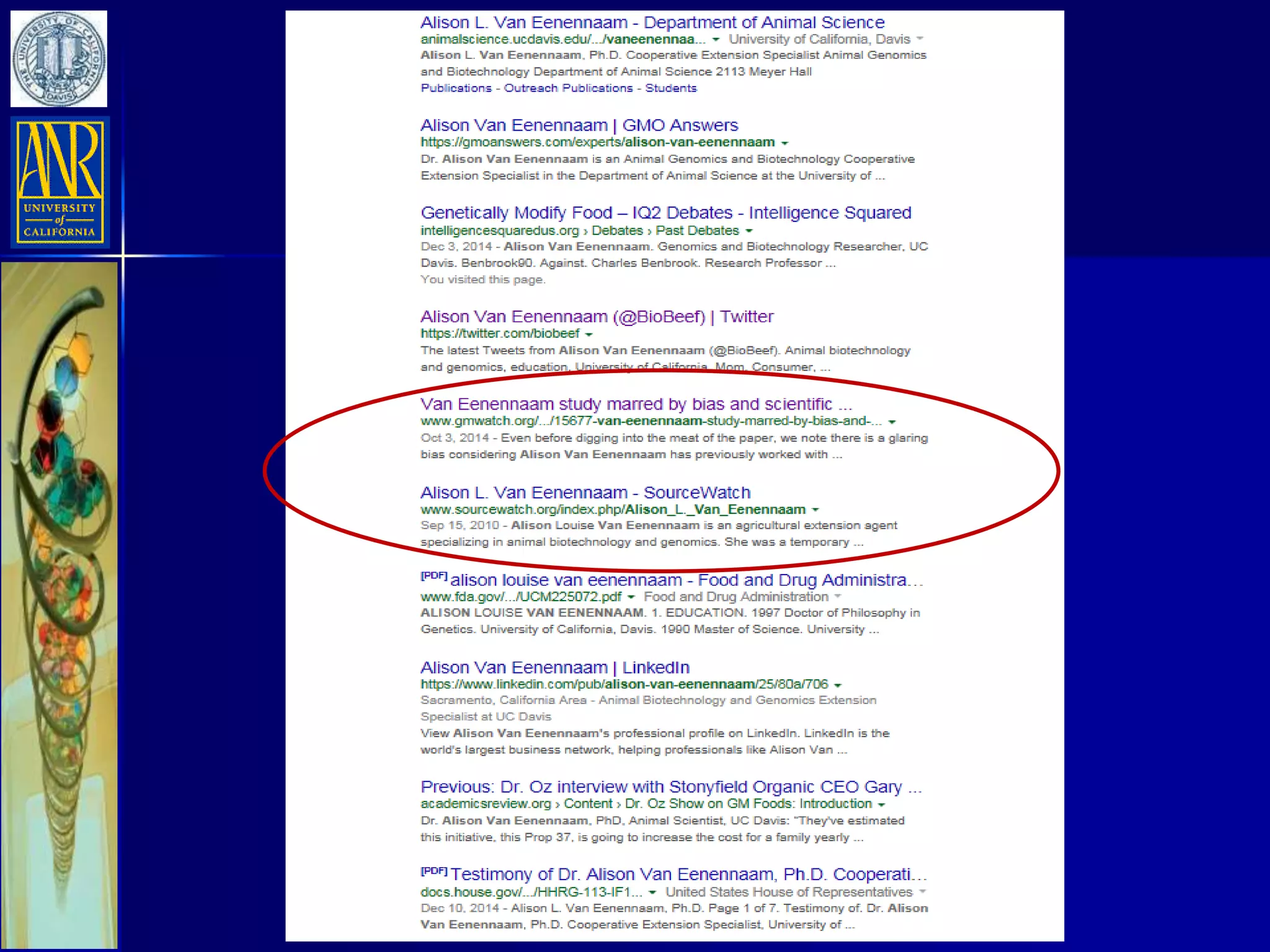Open the Department of Animal Science result
The image size is (1270, 952).
[x=652, y=23]
